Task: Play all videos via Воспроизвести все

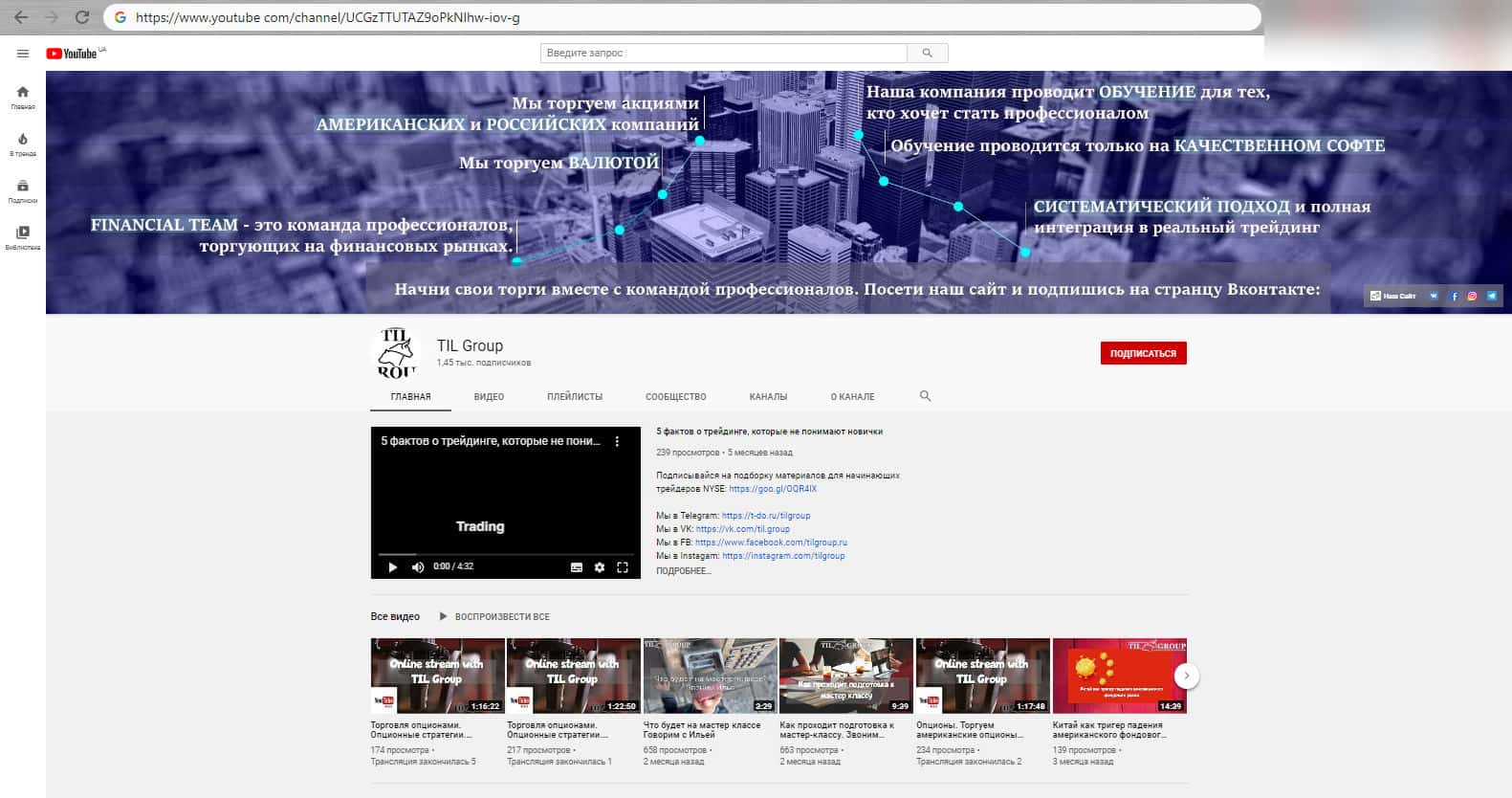Action: [x=494, y=617]
